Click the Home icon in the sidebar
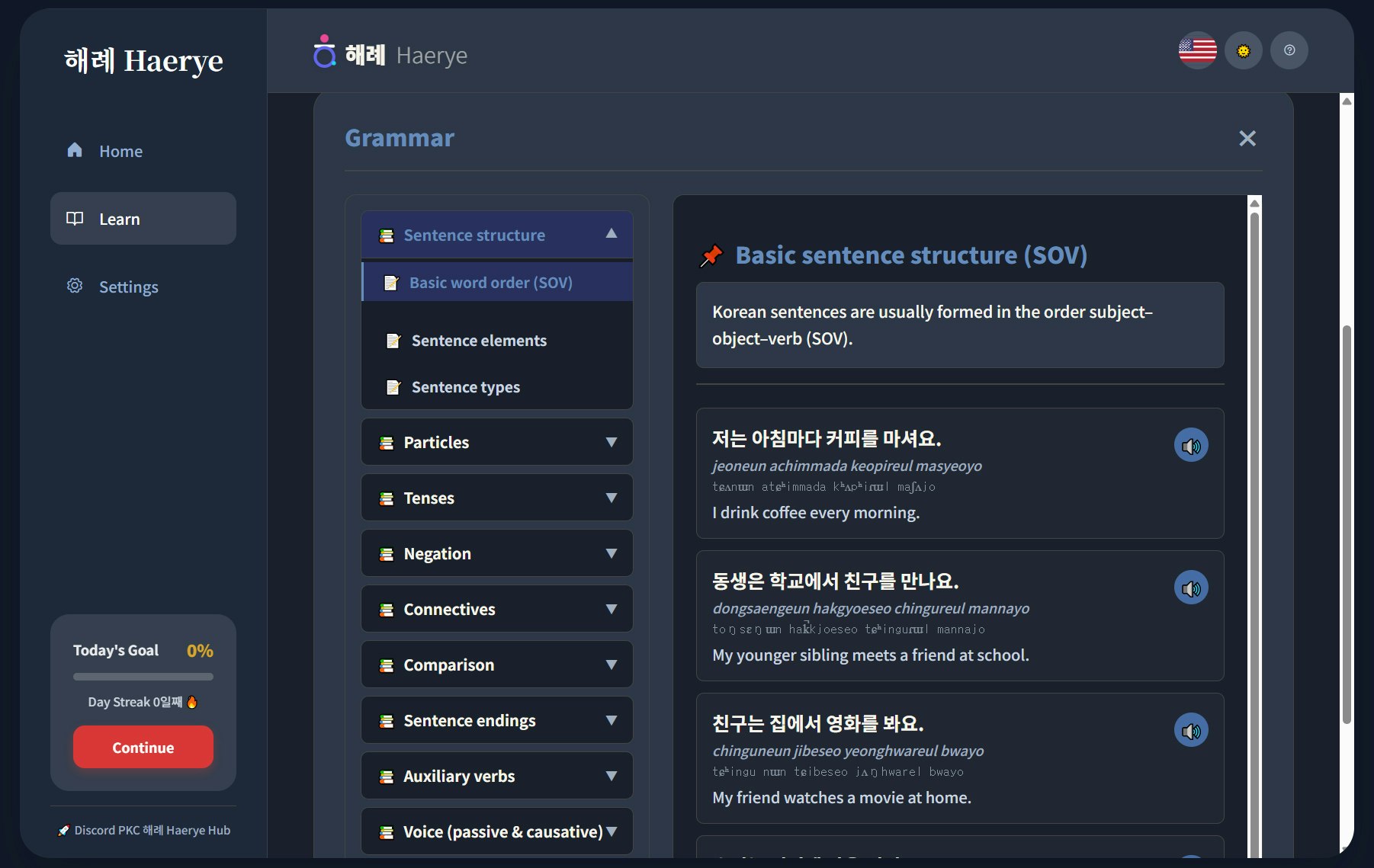This screenshot has height=868, width=1374. 75,150
